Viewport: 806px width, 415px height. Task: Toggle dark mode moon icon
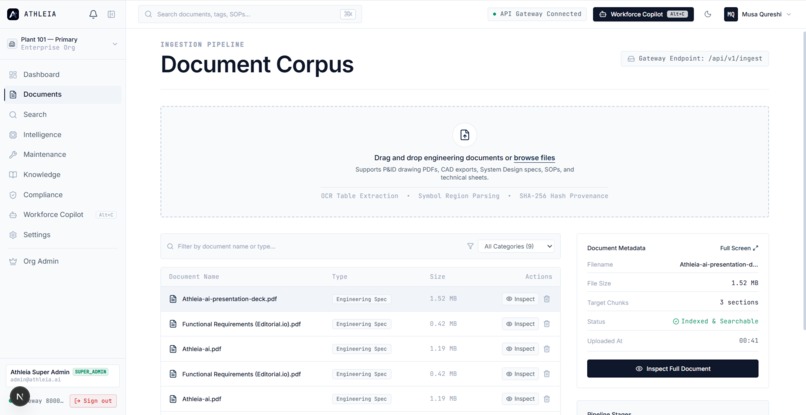pos(708,14)
